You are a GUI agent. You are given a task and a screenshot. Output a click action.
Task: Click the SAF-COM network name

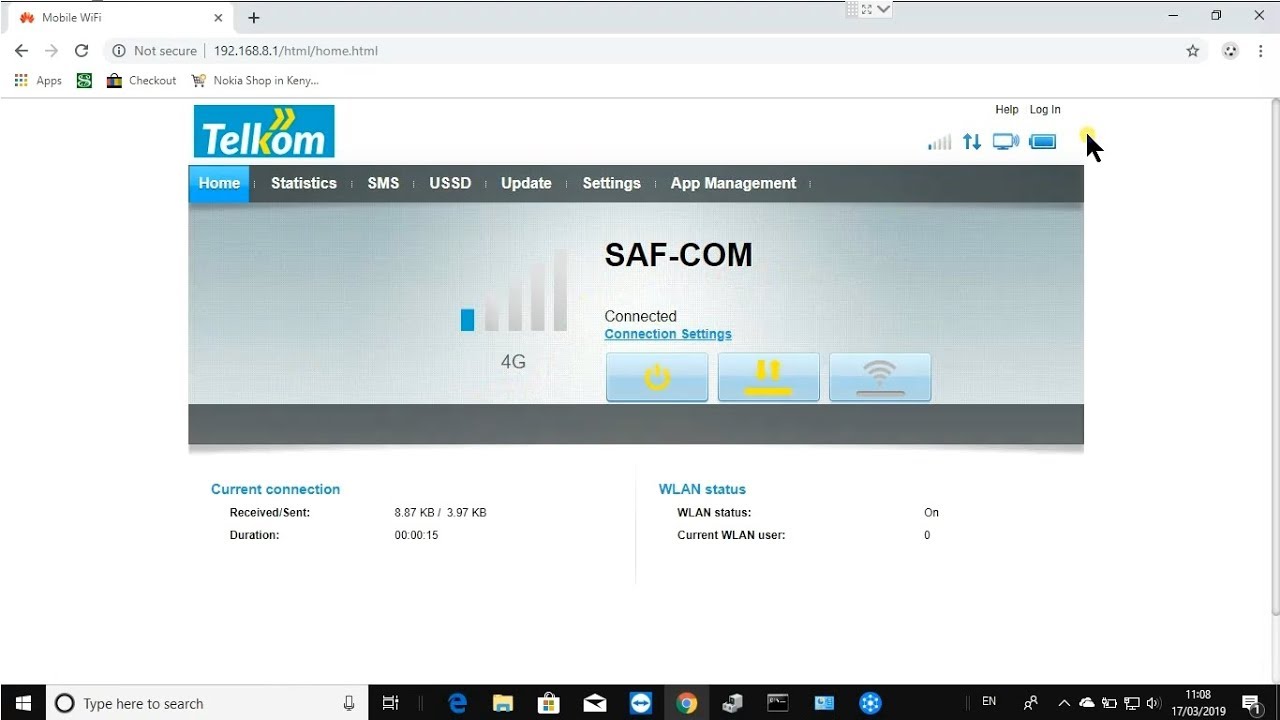(679, 255)
